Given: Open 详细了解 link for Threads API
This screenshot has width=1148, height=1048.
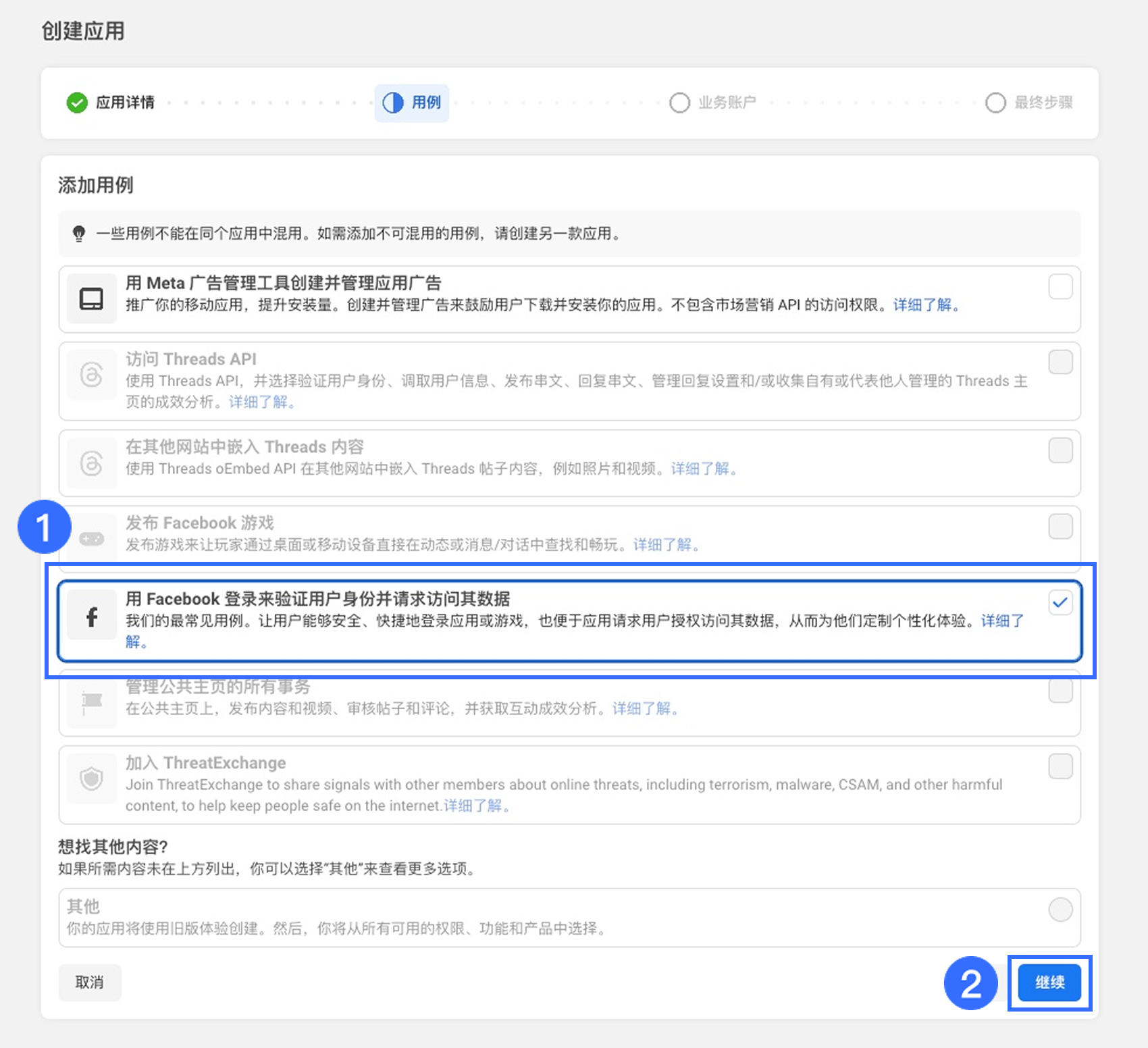Looking at the screenshot, I should (x=261, y=402).
